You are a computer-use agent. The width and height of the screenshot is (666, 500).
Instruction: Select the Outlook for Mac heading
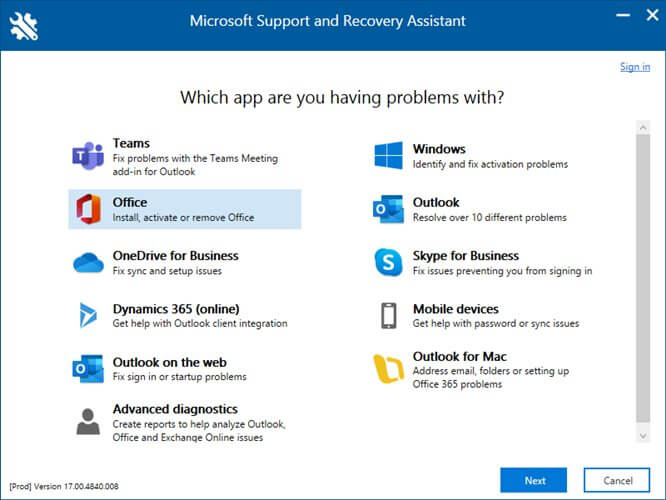point(460,356)
